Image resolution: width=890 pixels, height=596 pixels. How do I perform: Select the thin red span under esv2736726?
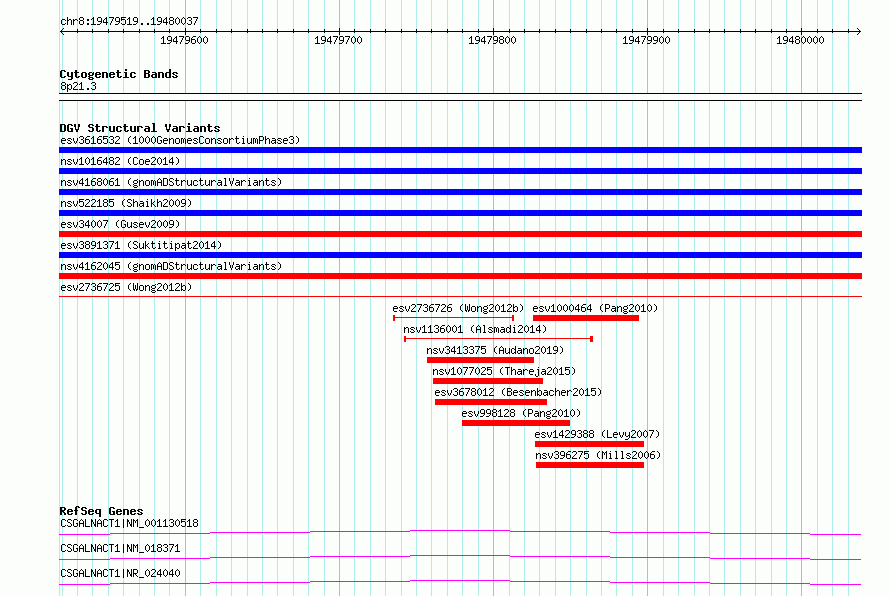pyautogui.click(x=454, y=318)
